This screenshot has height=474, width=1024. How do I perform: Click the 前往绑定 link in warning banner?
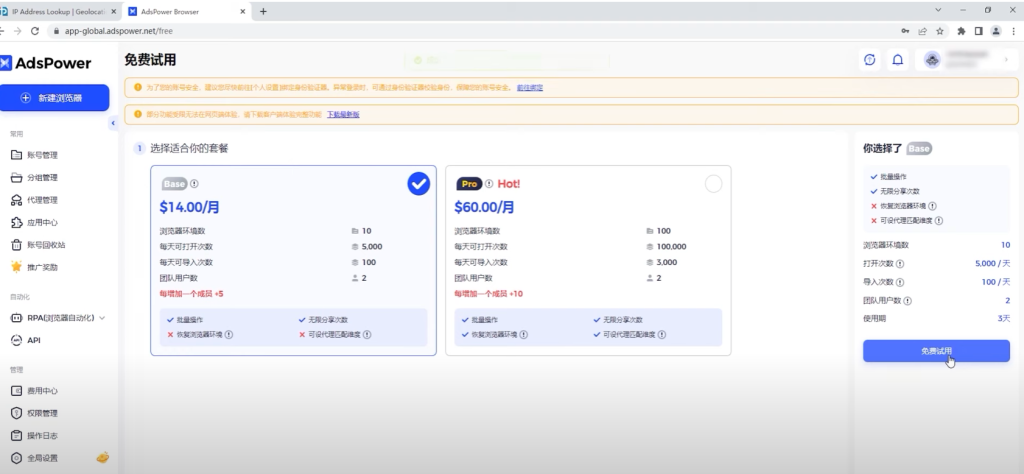tap(530, 87)
